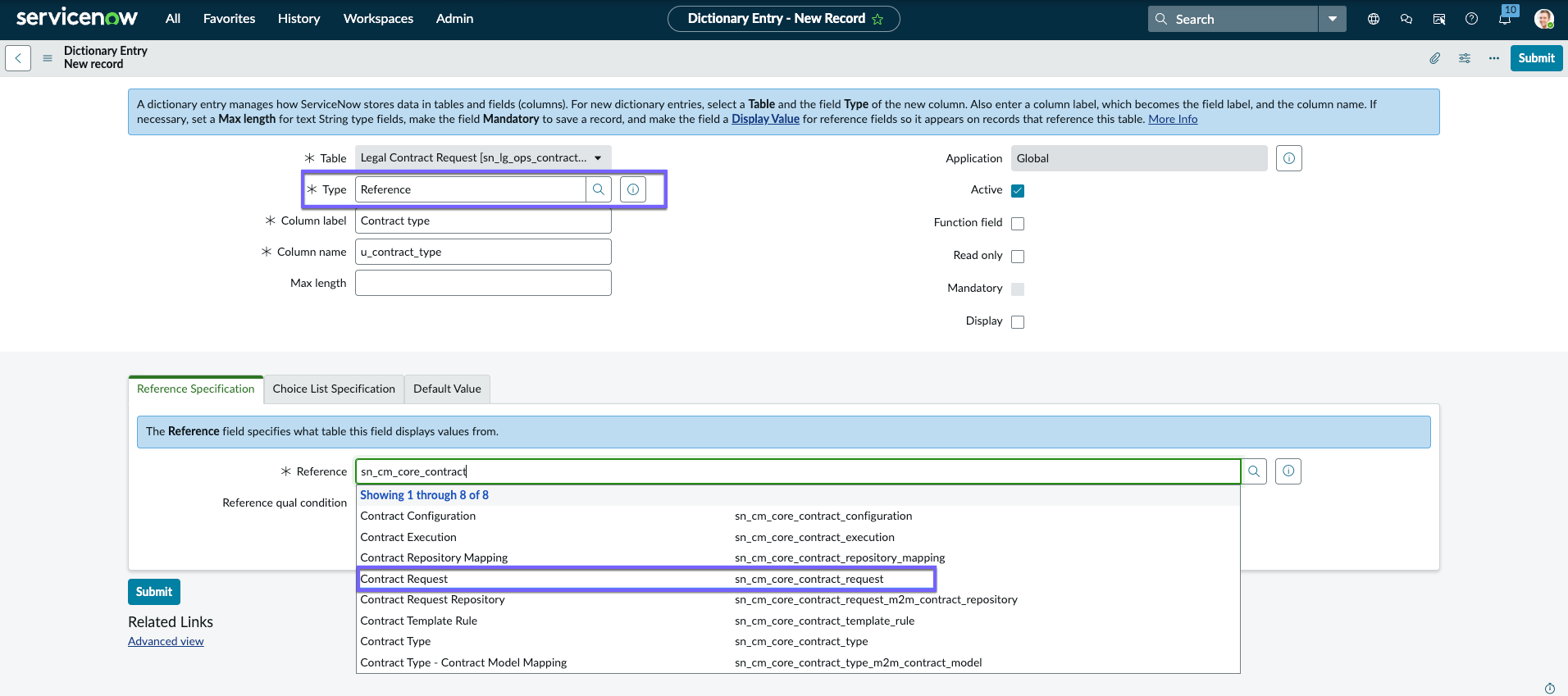Open the chat conversations icon
Screen dimensions: 1568x696
click(1406, 19)
